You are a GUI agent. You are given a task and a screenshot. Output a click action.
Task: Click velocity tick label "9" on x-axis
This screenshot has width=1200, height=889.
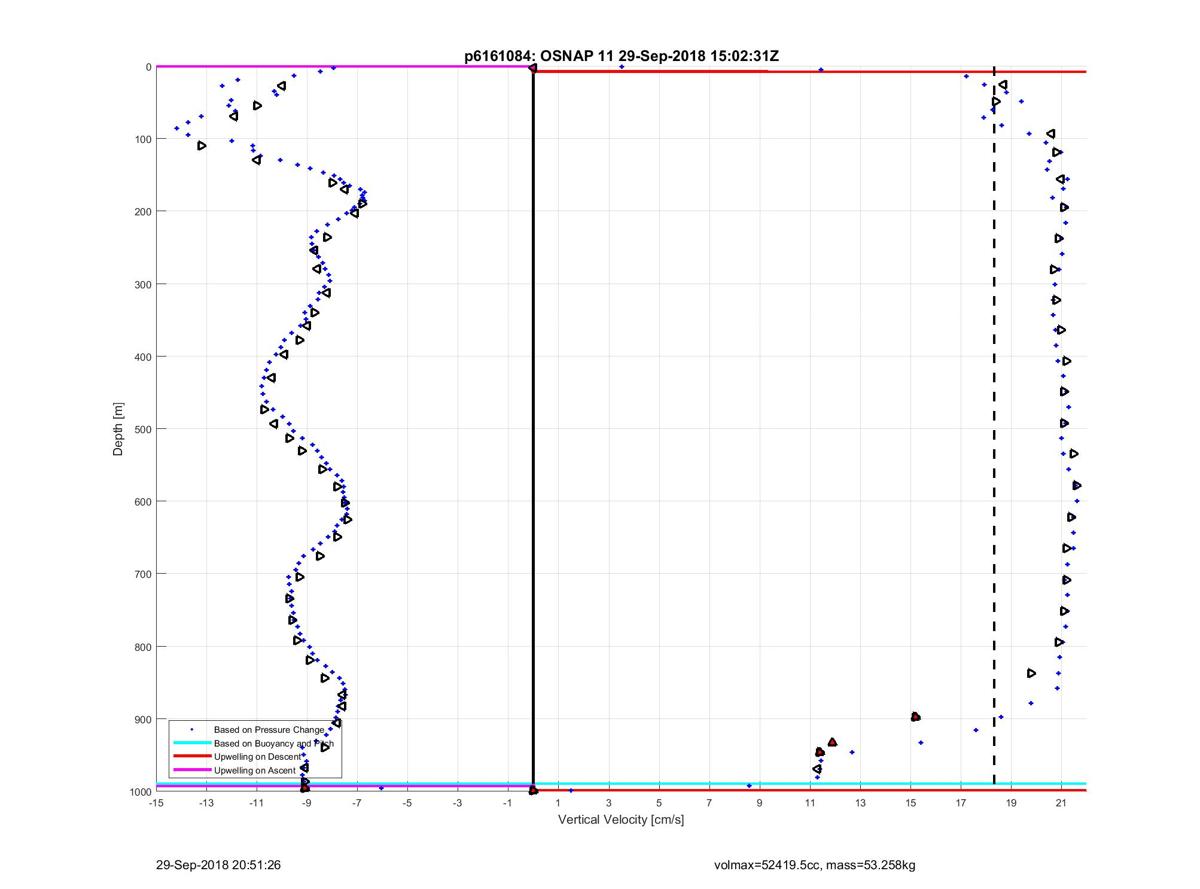759,803
